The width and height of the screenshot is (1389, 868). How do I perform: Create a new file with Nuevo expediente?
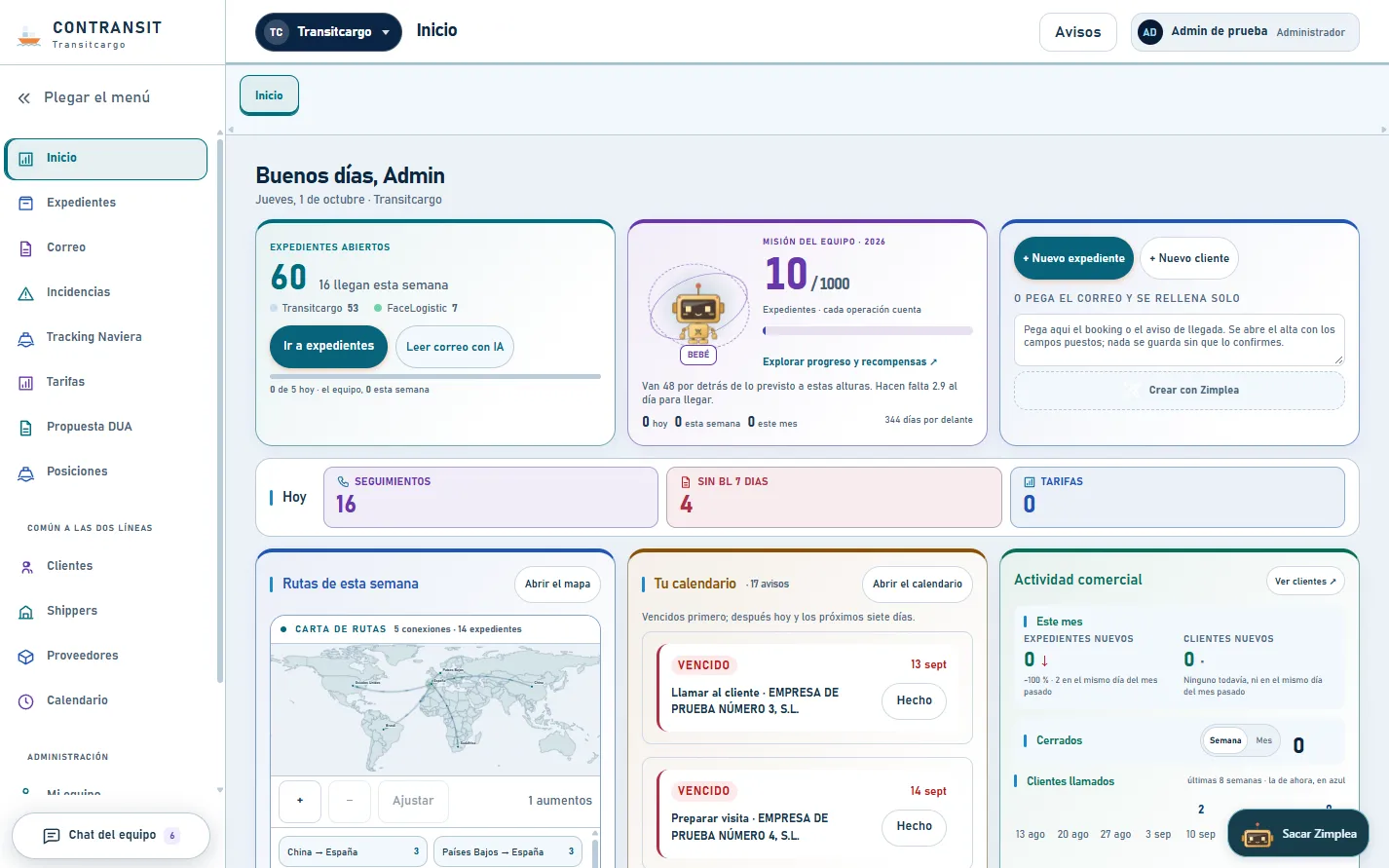[x=1073, y=258]
